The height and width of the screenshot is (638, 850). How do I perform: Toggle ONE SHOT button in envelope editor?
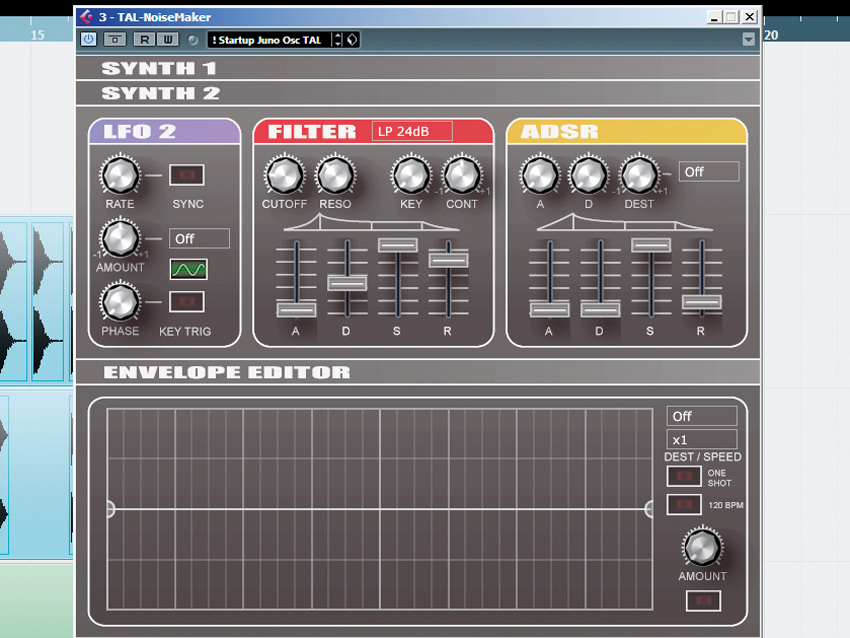click(684, 476)
